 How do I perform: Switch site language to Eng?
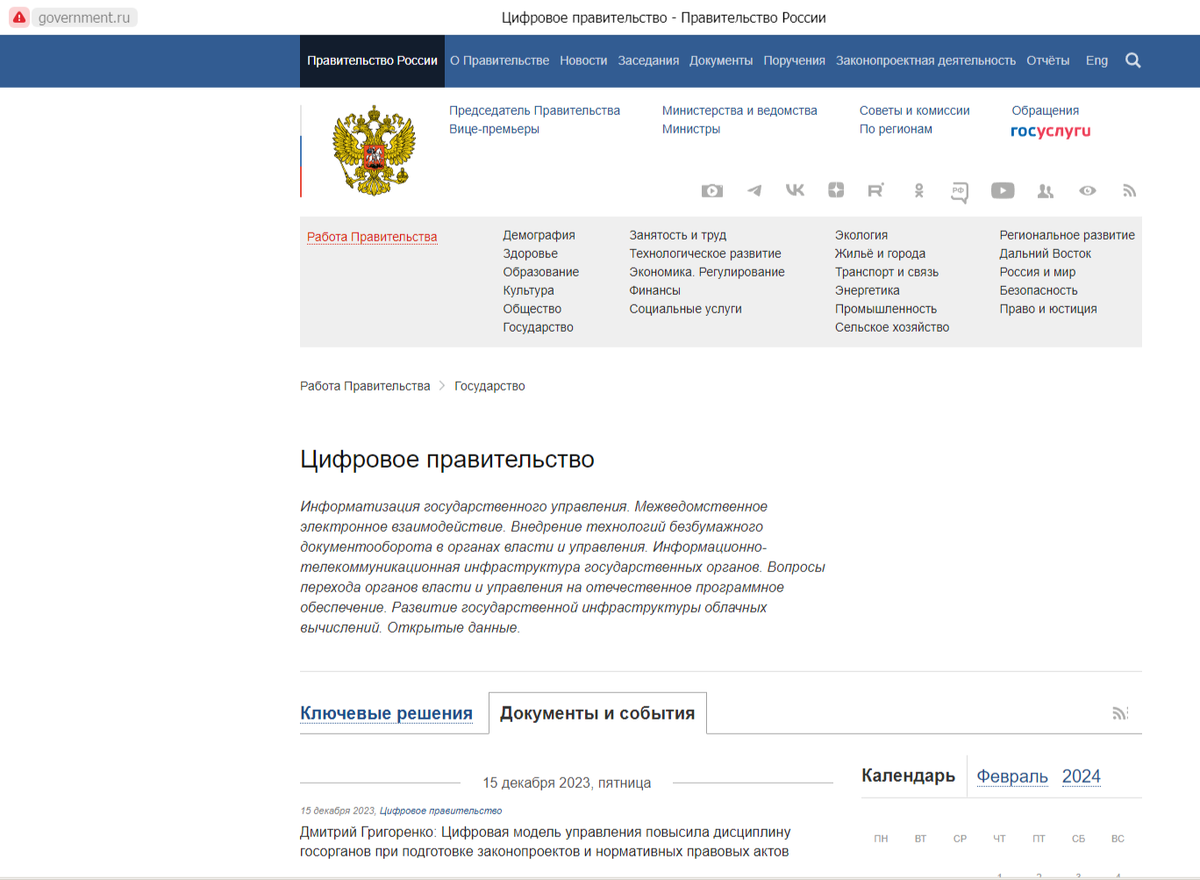(x=1096, y=60)
